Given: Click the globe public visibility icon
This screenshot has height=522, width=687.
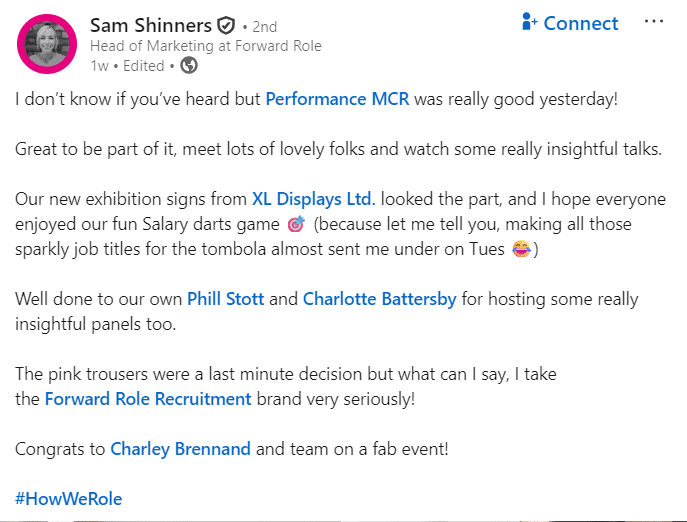Looking at the screenshot, I should coord(188,66).
